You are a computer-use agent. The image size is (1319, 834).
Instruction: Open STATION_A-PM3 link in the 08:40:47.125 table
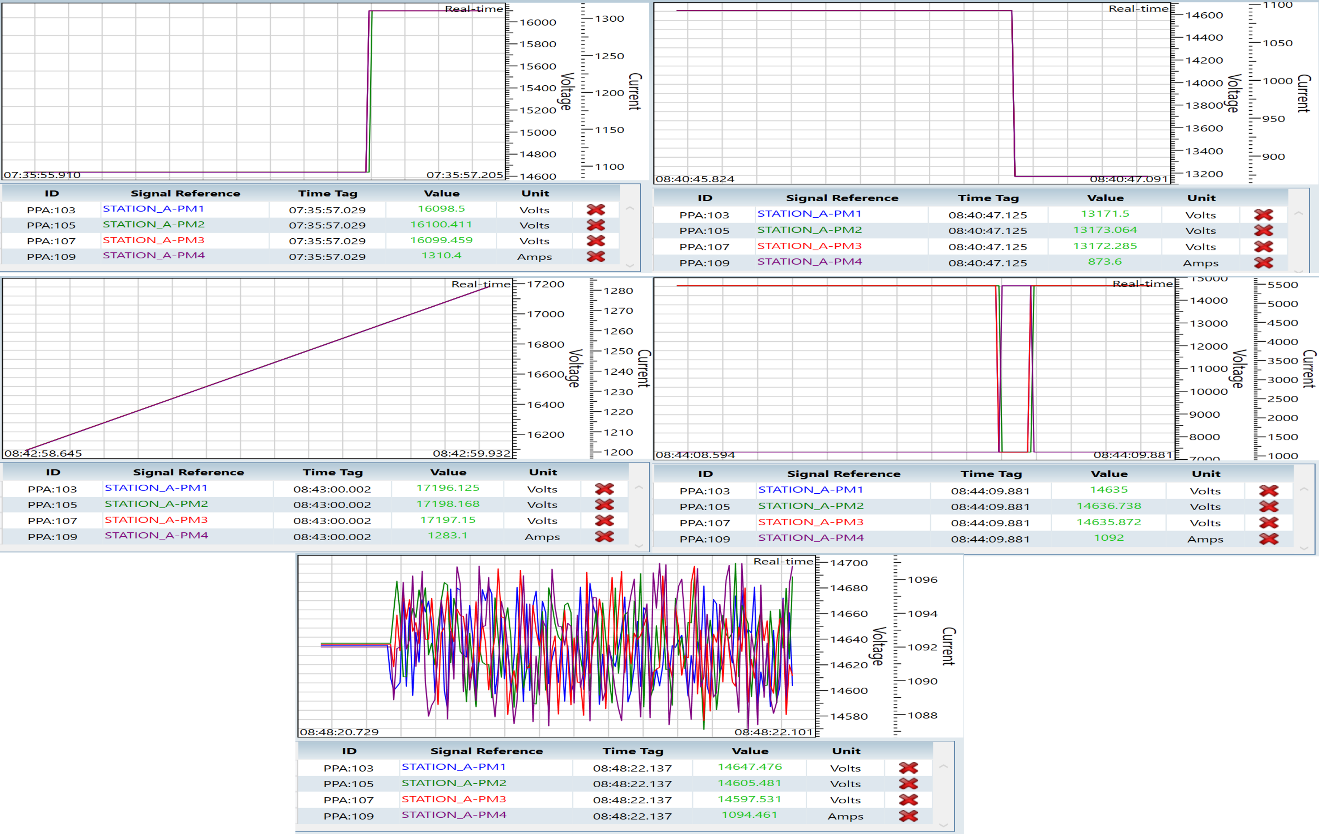coord(809,246)
